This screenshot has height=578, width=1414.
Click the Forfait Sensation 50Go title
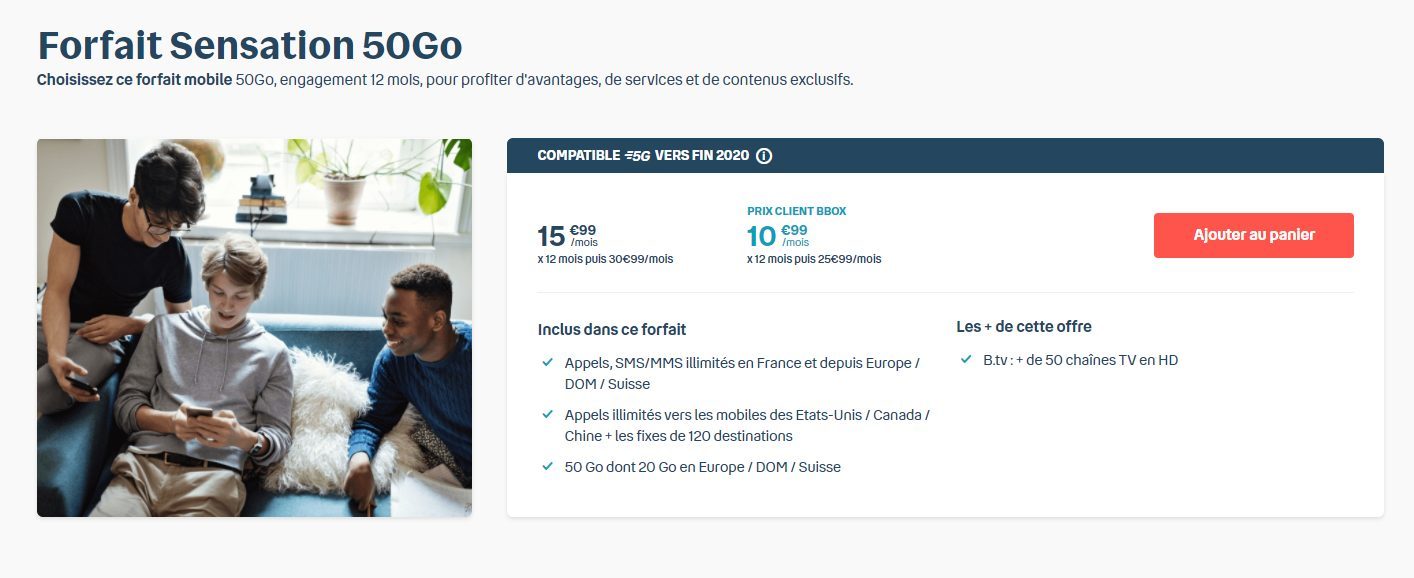249,45
